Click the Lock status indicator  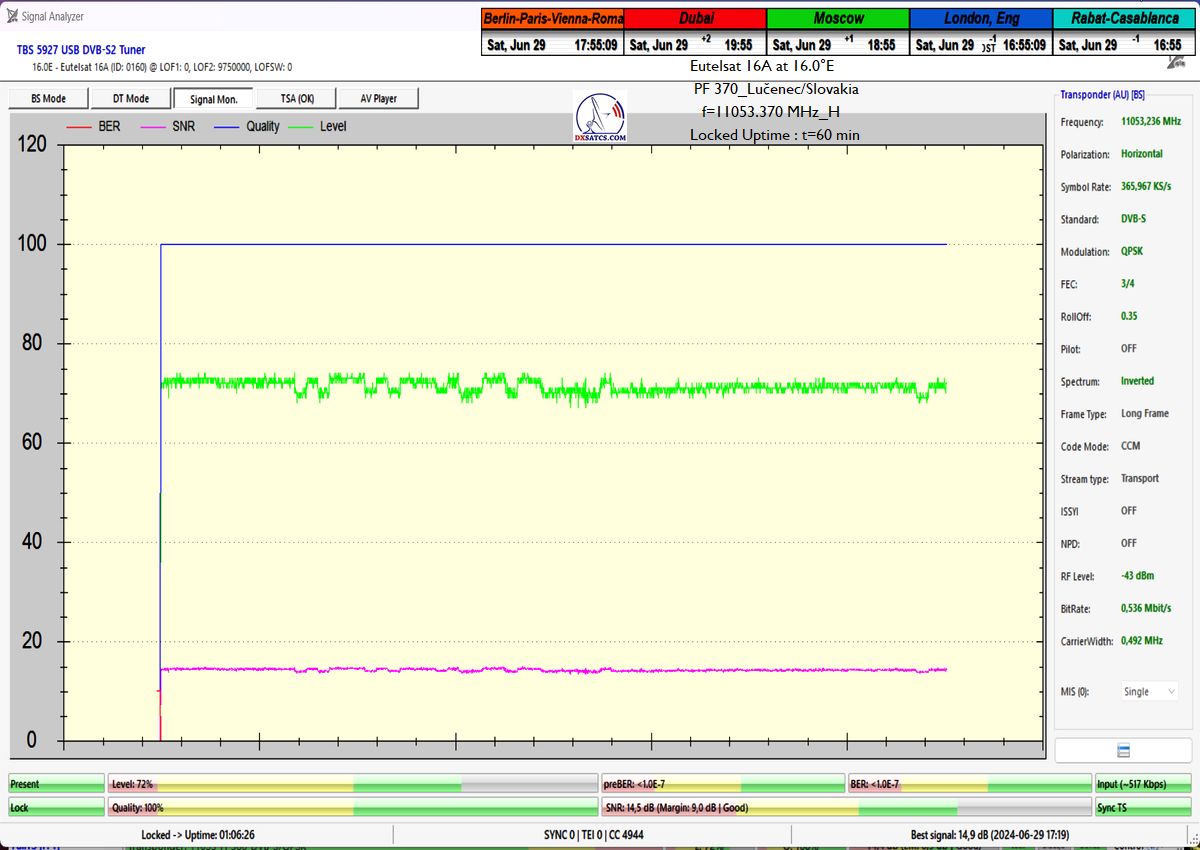click(x=56, y=807)
